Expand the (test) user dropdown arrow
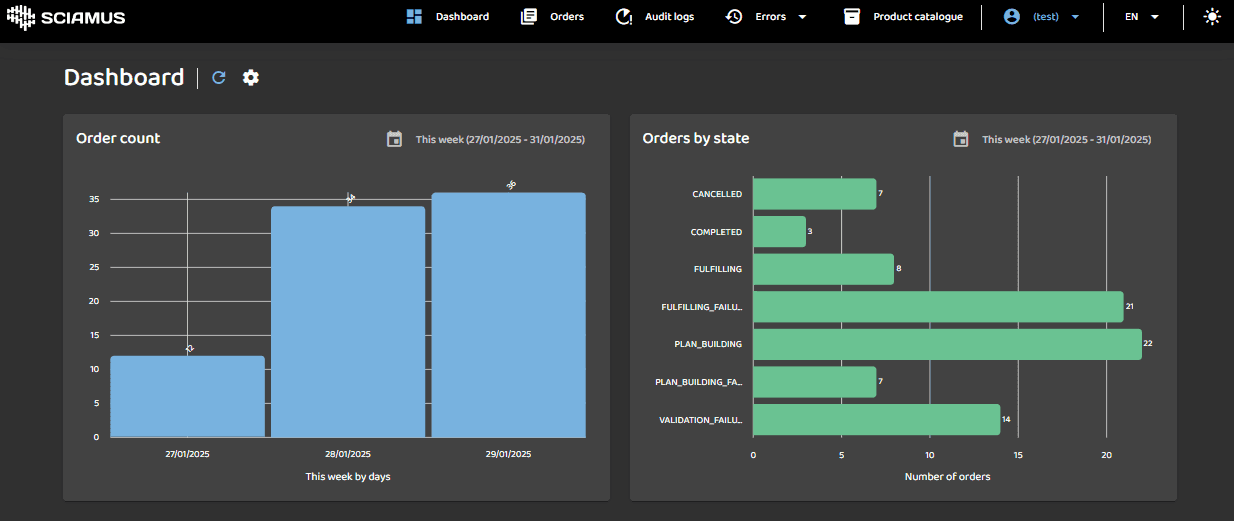The width and height of the screenshot is (1234, 521). (x=1075, y=17)
